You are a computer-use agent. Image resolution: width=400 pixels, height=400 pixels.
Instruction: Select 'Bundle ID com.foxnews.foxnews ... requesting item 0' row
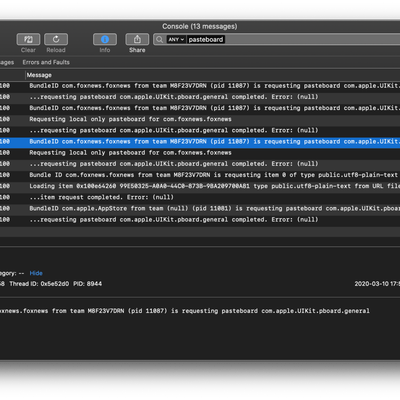[x=200, y=175]
